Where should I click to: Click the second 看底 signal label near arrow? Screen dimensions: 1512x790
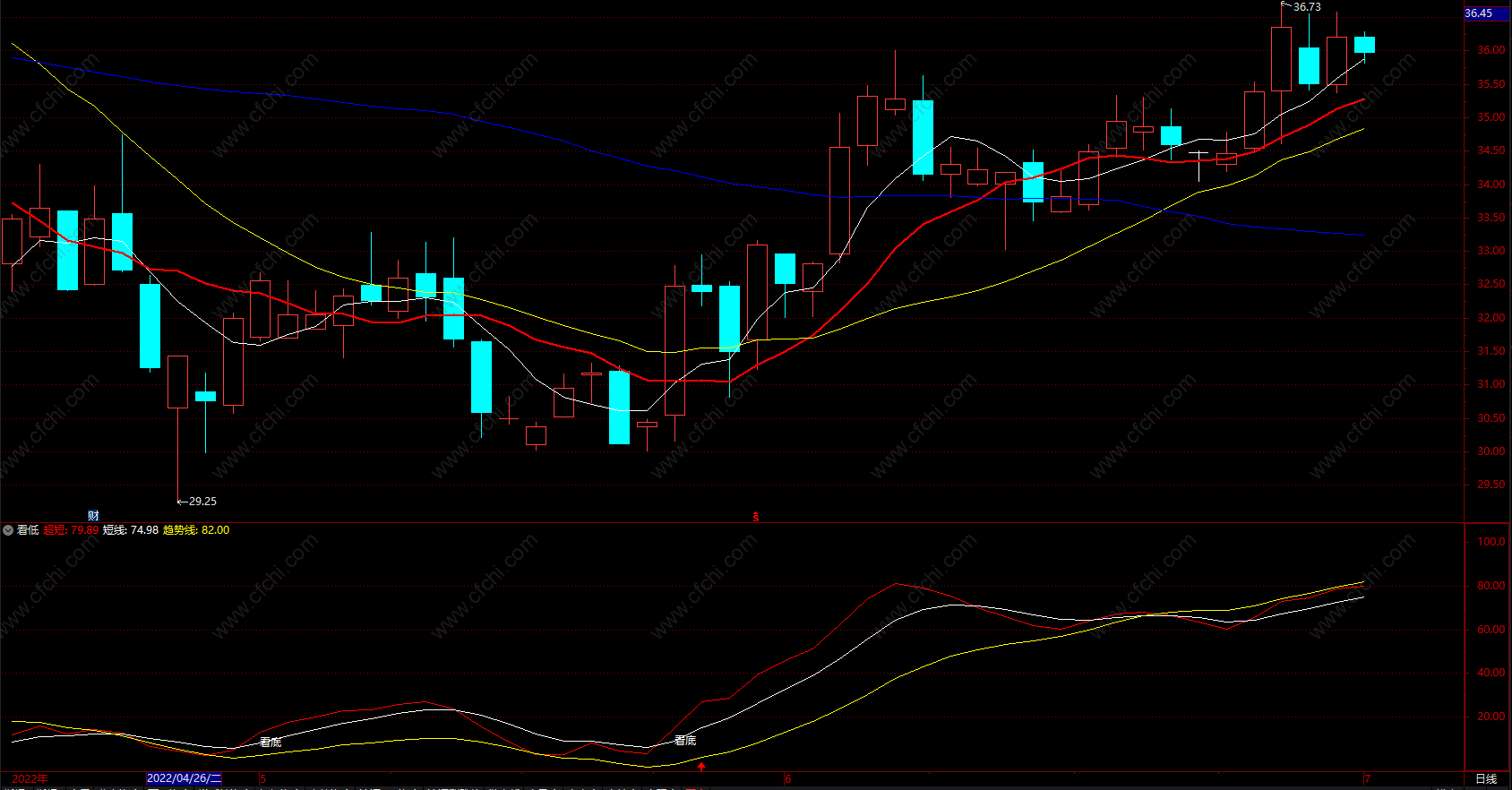pos(685,740)
